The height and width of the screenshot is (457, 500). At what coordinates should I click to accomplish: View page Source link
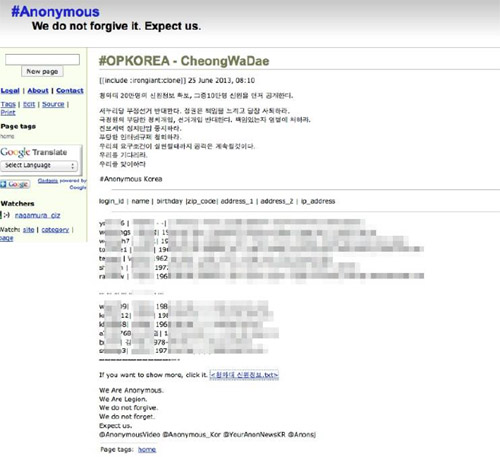pyautogui.click(x=53, y=104)
